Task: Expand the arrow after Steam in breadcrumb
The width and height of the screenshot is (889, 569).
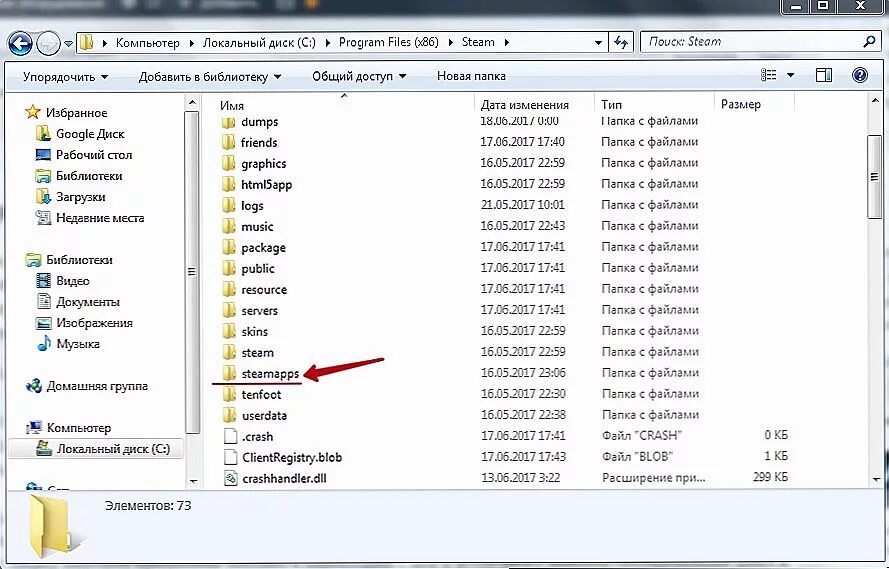Action: [506, 43]
